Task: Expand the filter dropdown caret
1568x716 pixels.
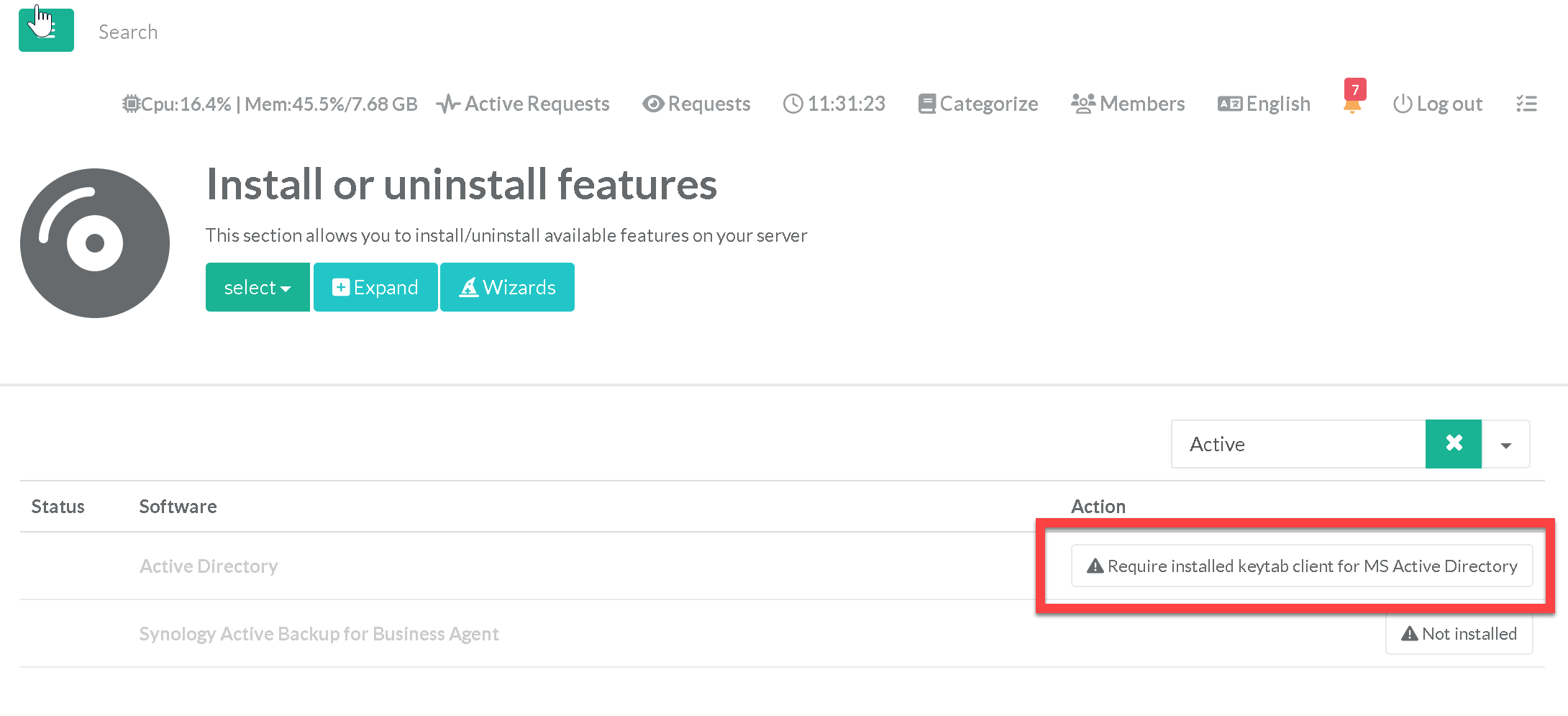Action: click(x=1505, y=445)
